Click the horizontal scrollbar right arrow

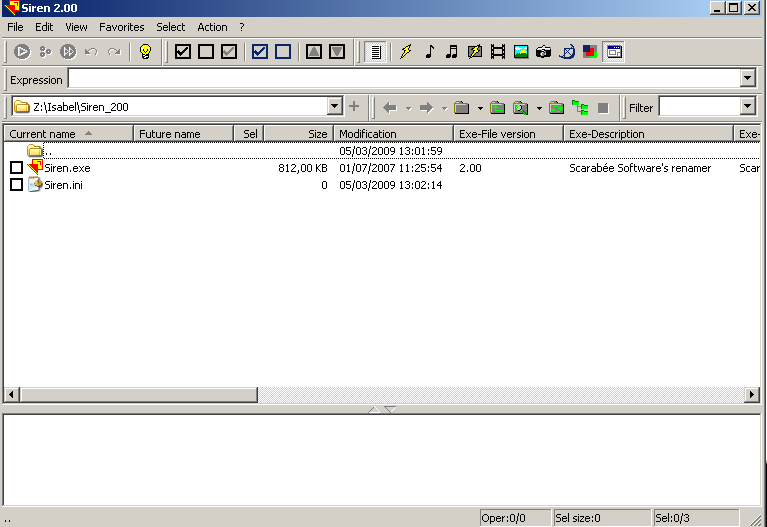click(752, 394)
